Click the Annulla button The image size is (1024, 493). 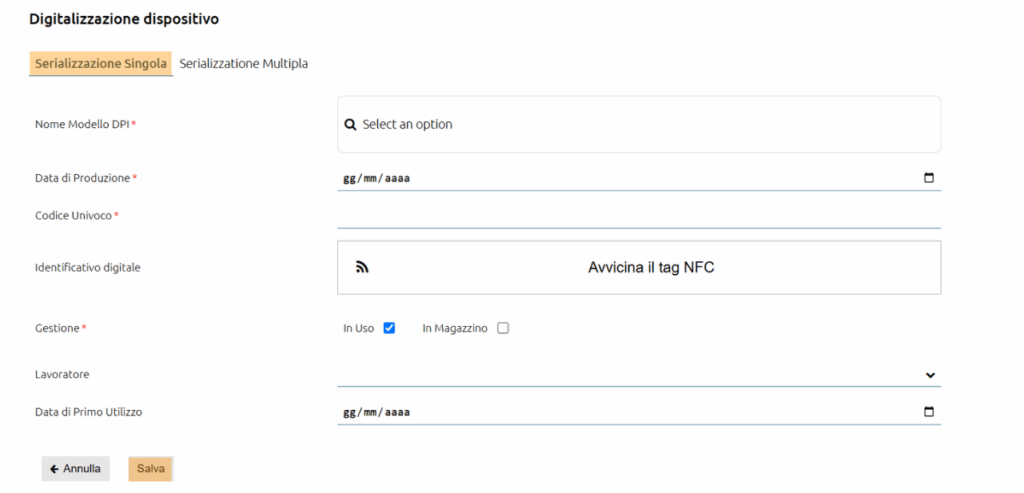[76, 469]
